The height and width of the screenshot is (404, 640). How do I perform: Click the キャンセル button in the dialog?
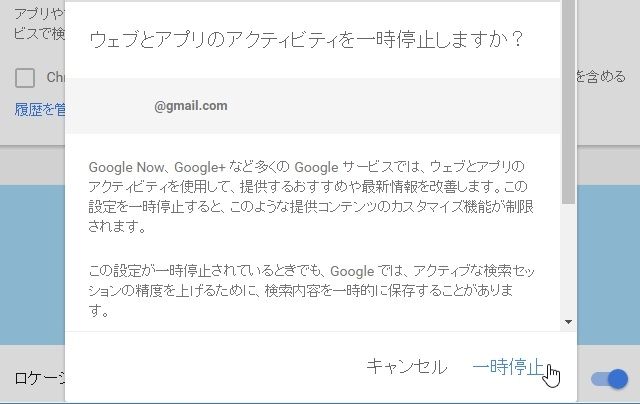click(x=407, y=366)
